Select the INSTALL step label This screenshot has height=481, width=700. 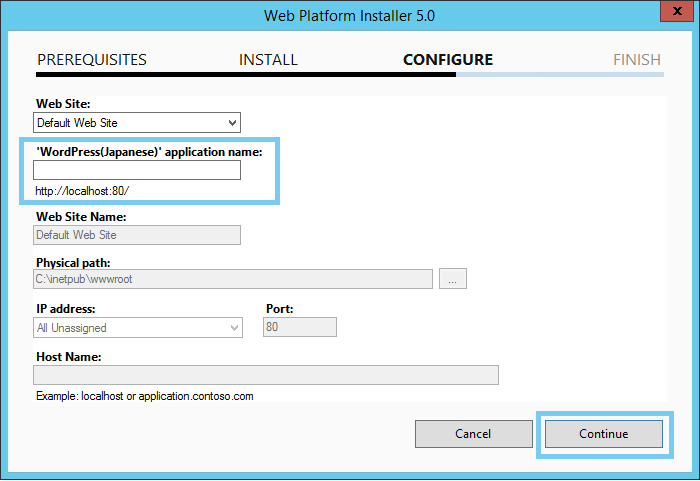coord(268,60)
